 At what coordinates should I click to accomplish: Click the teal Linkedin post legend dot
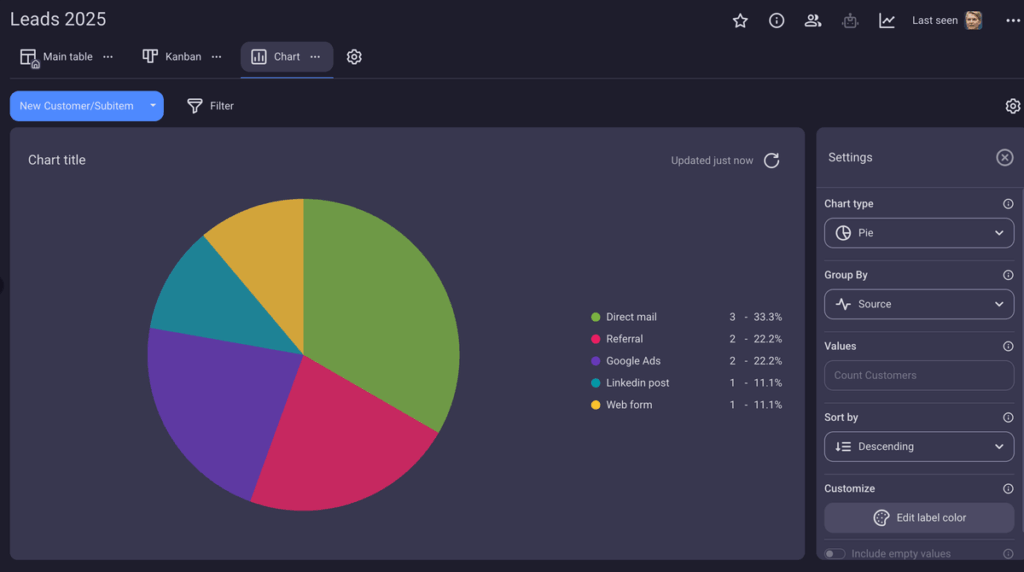pyautogui.click(x=596, y=383)
